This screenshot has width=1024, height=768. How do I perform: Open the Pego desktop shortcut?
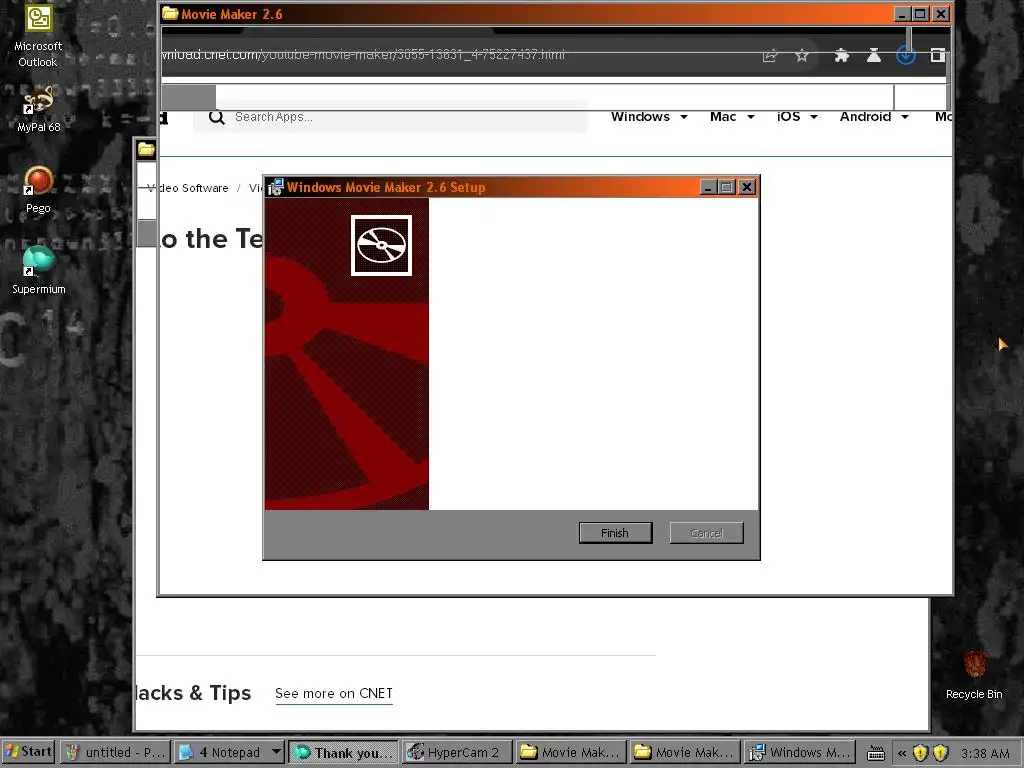pyautogui.click(x=38, y=190)
